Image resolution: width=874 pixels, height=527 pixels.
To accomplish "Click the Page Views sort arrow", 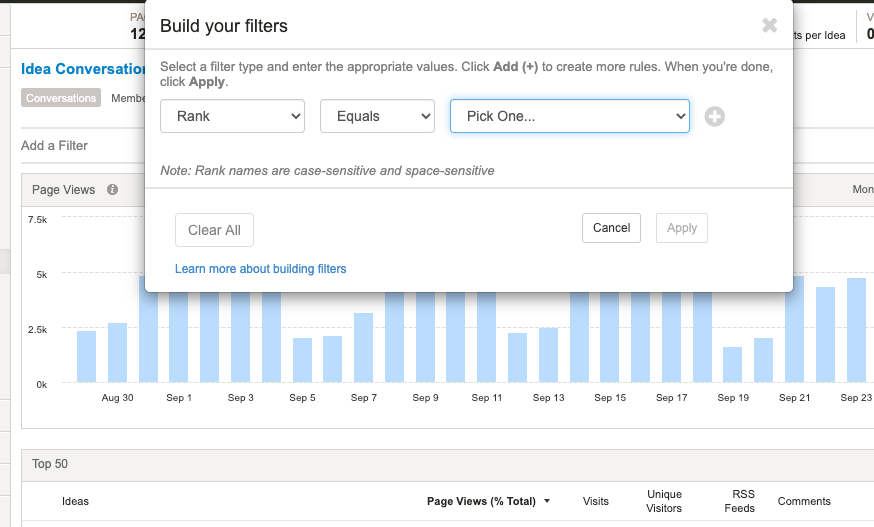I will tap(548, 501).
